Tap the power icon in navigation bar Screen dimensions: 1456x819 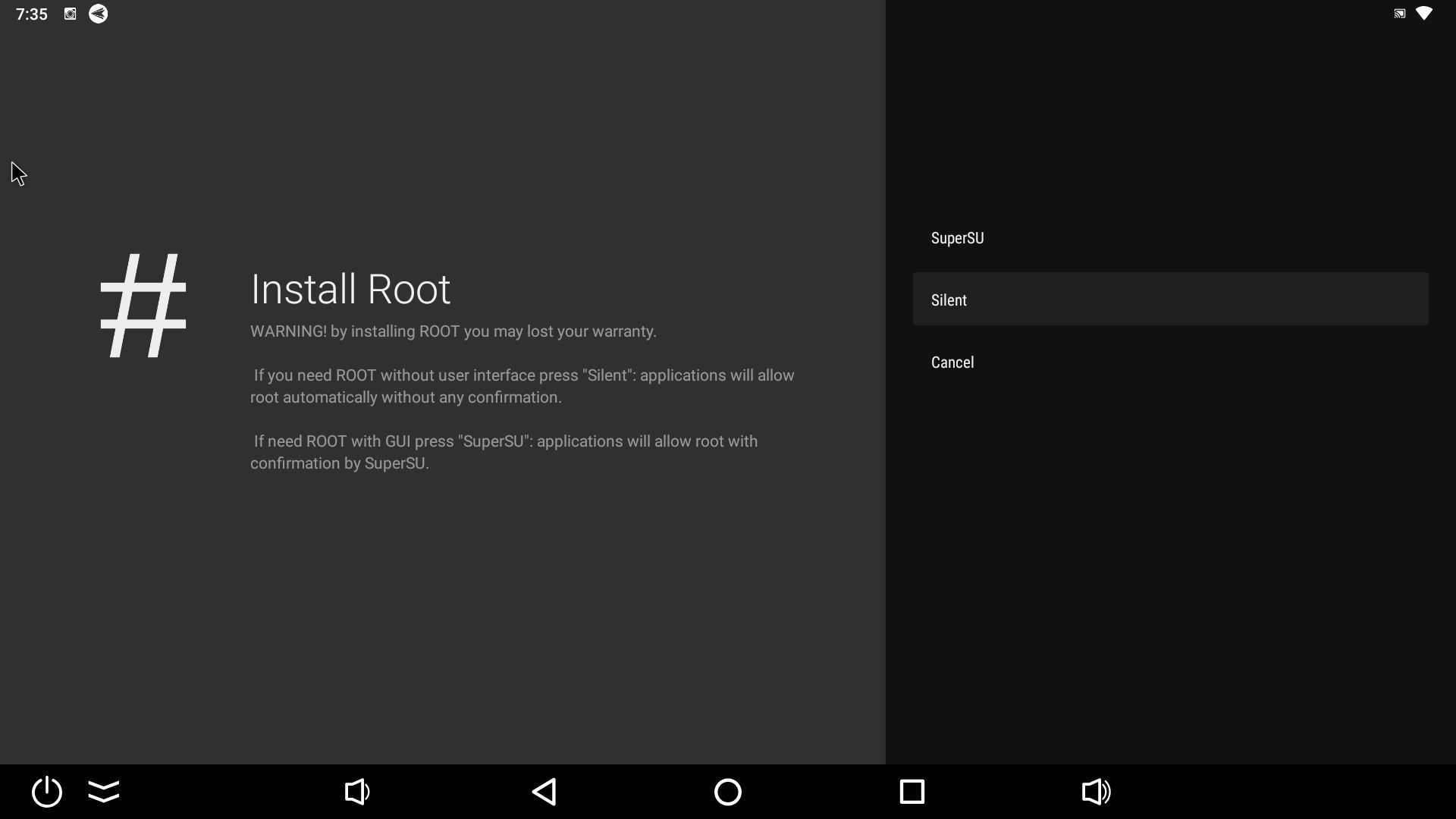tap(47, 792)
